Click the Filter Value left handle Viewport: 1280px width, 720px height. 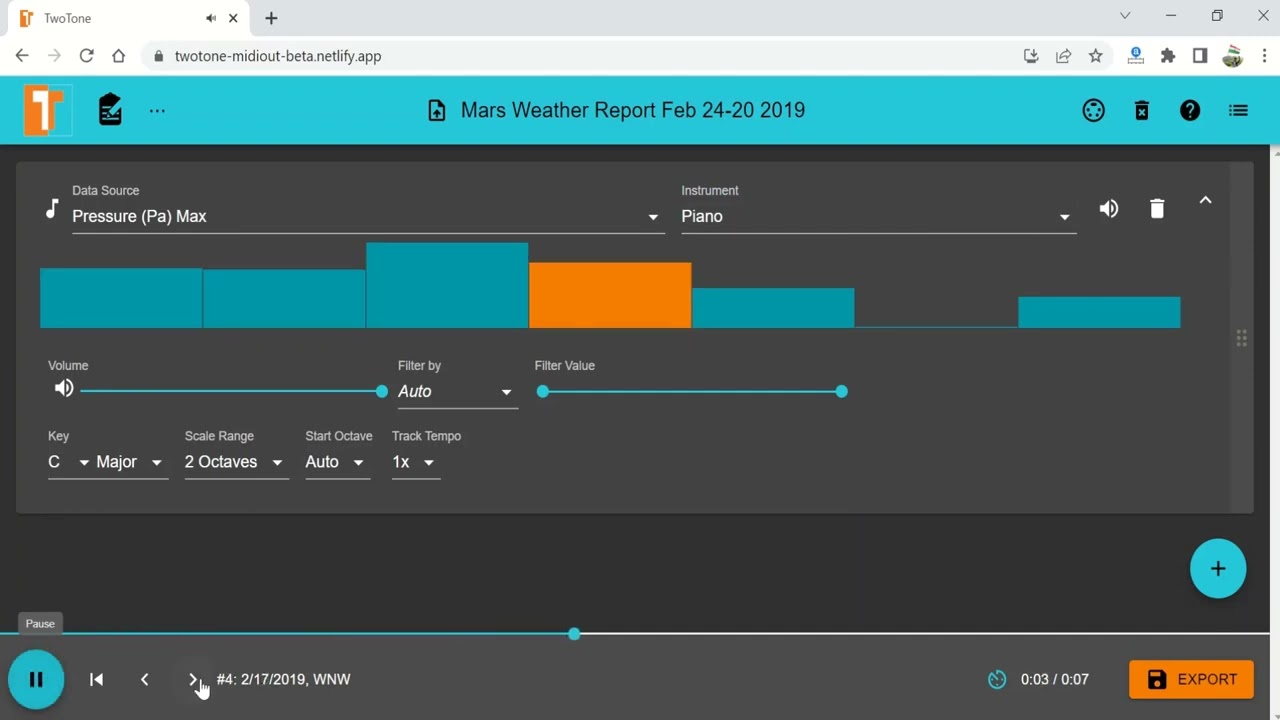(543, 391)
